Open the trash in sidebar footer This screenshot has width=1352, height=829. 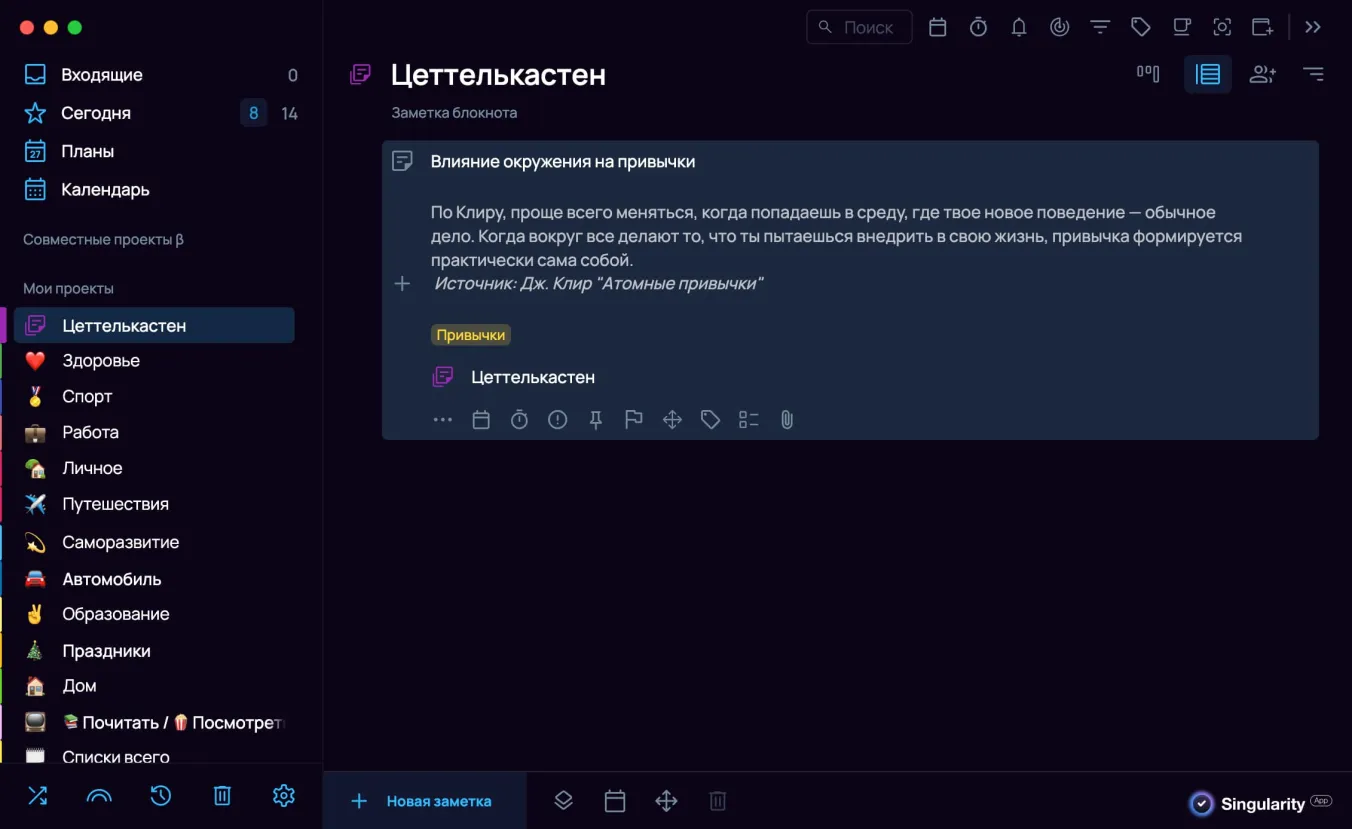tap(222, 796)
